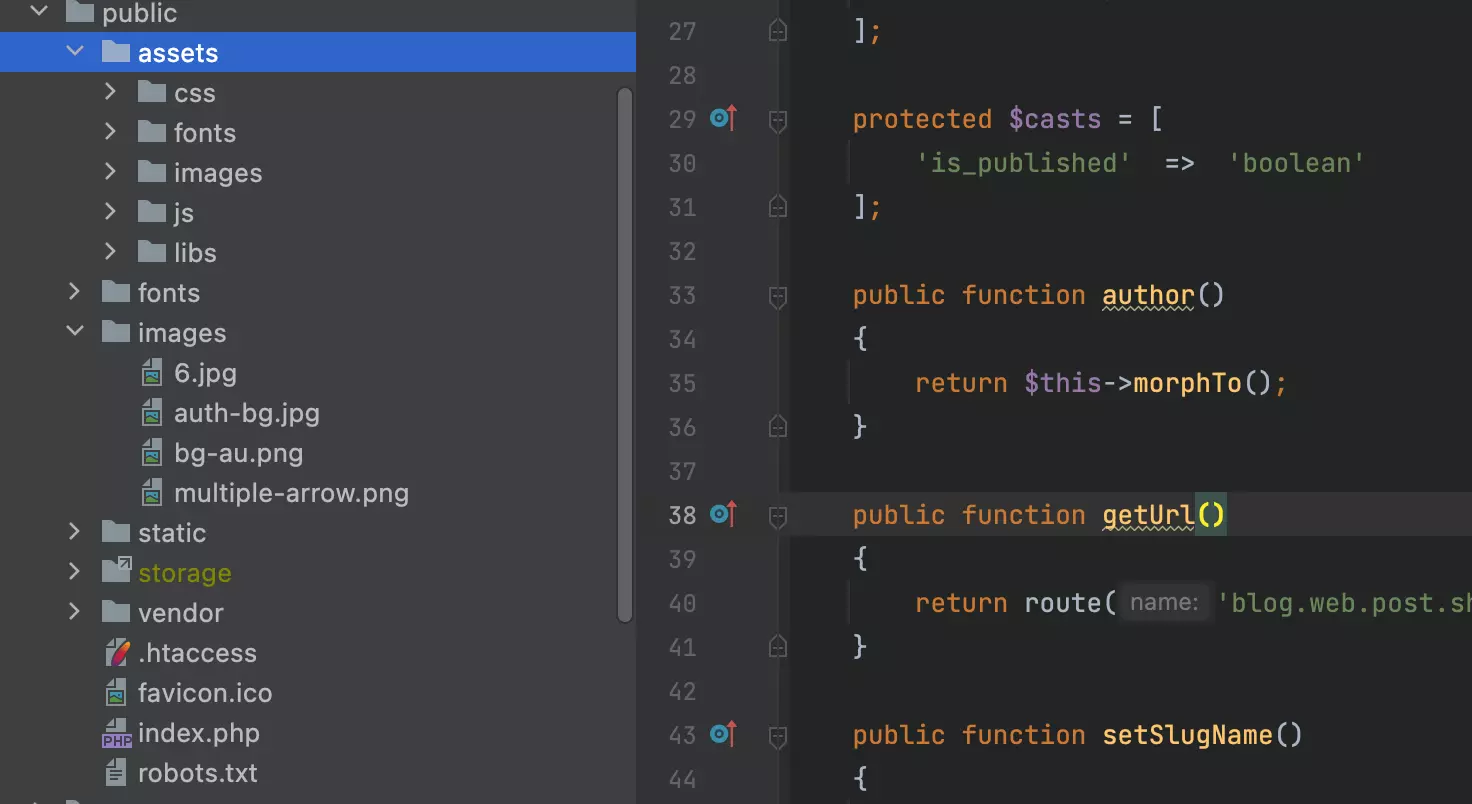This screenshot has height=804, width=1472.
Task: Select multiple-arrow.png file name
Action: 291,493
